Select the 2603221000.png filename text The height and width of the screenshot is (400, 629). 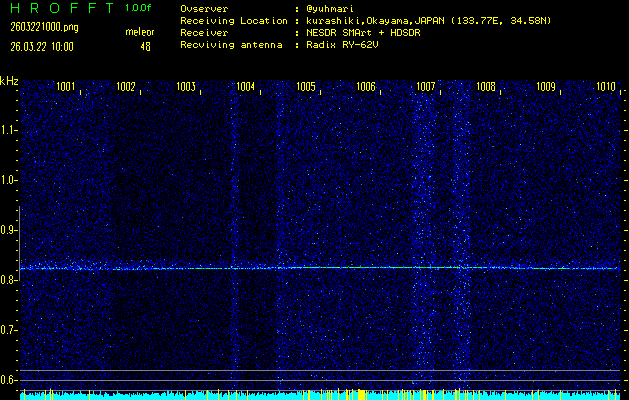coord(42,27)
